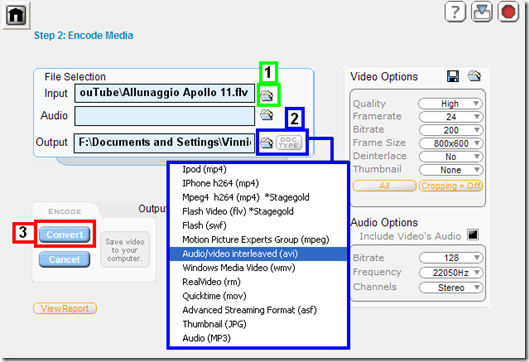
Task: Browse for Output location folder icon
Action: (267, 142)
